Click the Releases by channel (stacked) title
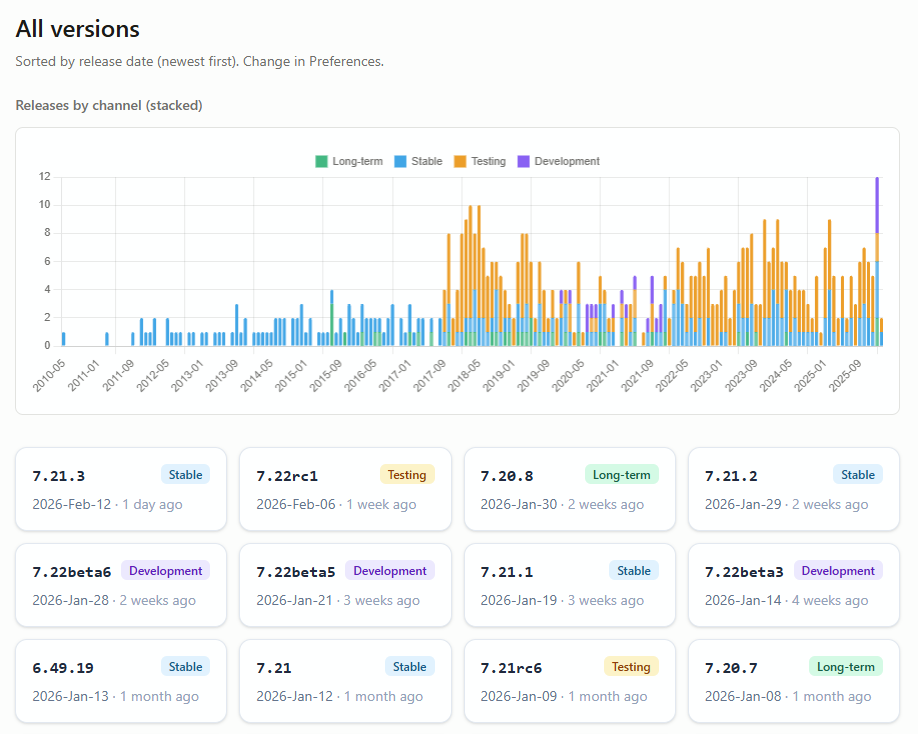 click(x=109, y=105)
